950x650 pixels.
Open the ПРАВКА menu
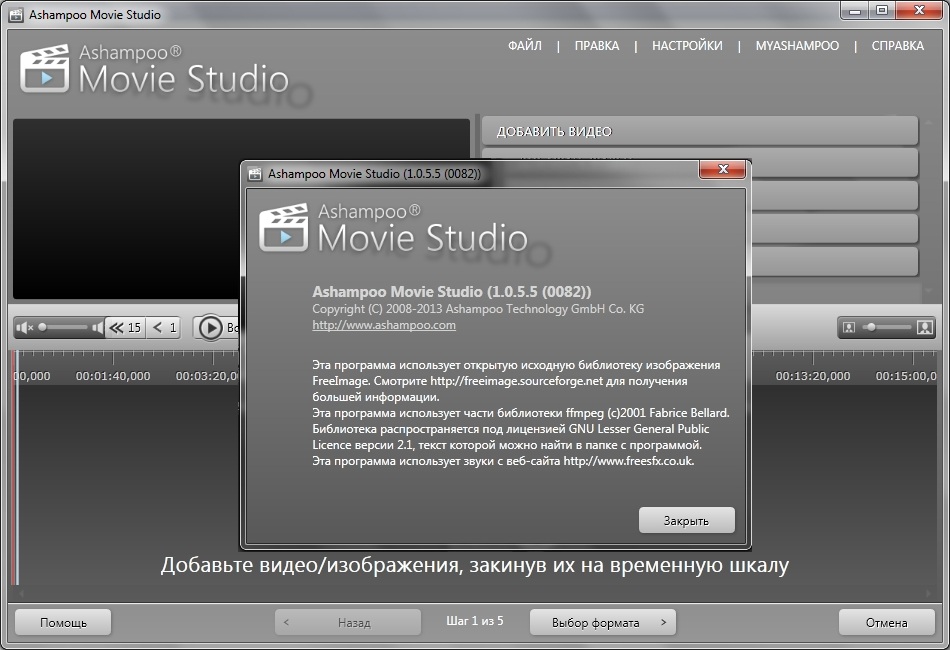point(597,46)
